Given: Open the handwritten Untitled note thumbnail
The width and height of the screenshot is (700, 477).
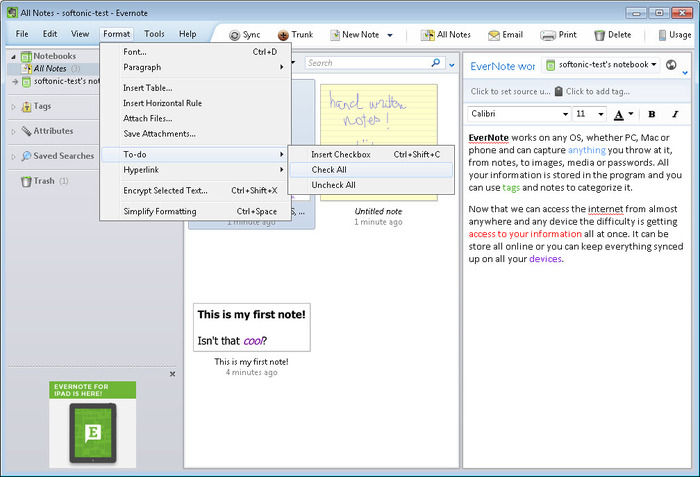Looking at the screenshot, I should point(379,142).
